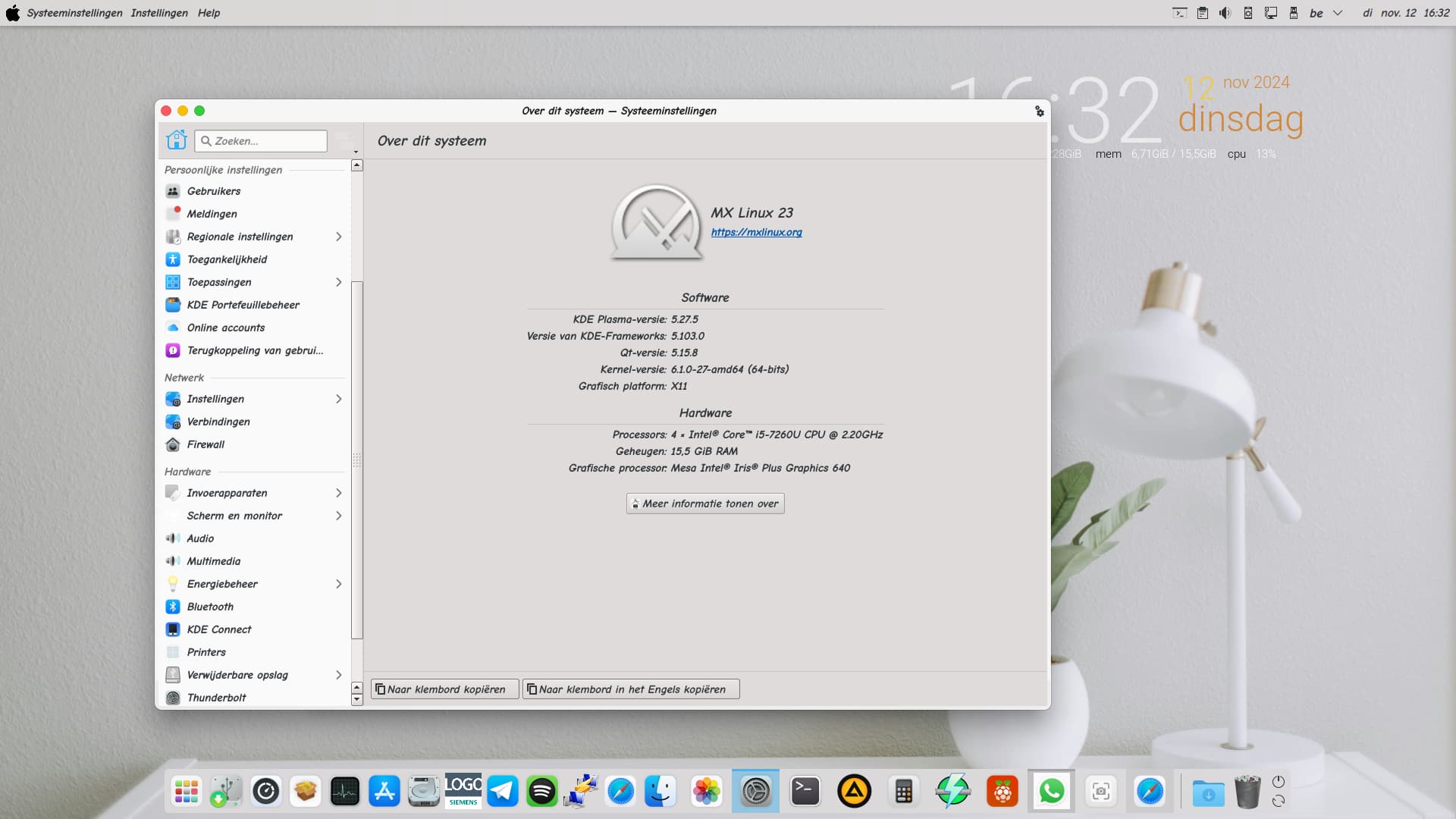Launch Spotify from the dock
The height and width of the screenshot is (819, 1456).
pyautogui.click(x=541, y=792)
